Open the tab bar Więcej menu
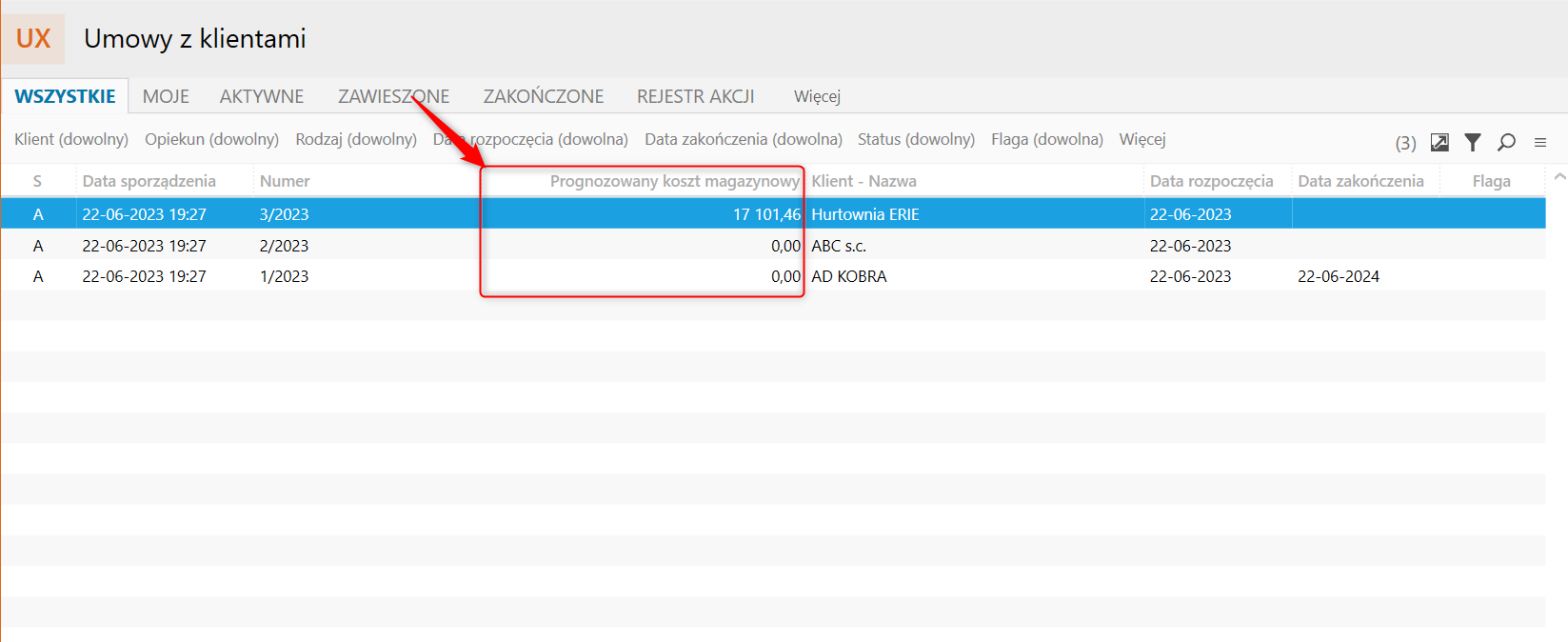This screenshot has height=642, width=1568. point(817,96)
